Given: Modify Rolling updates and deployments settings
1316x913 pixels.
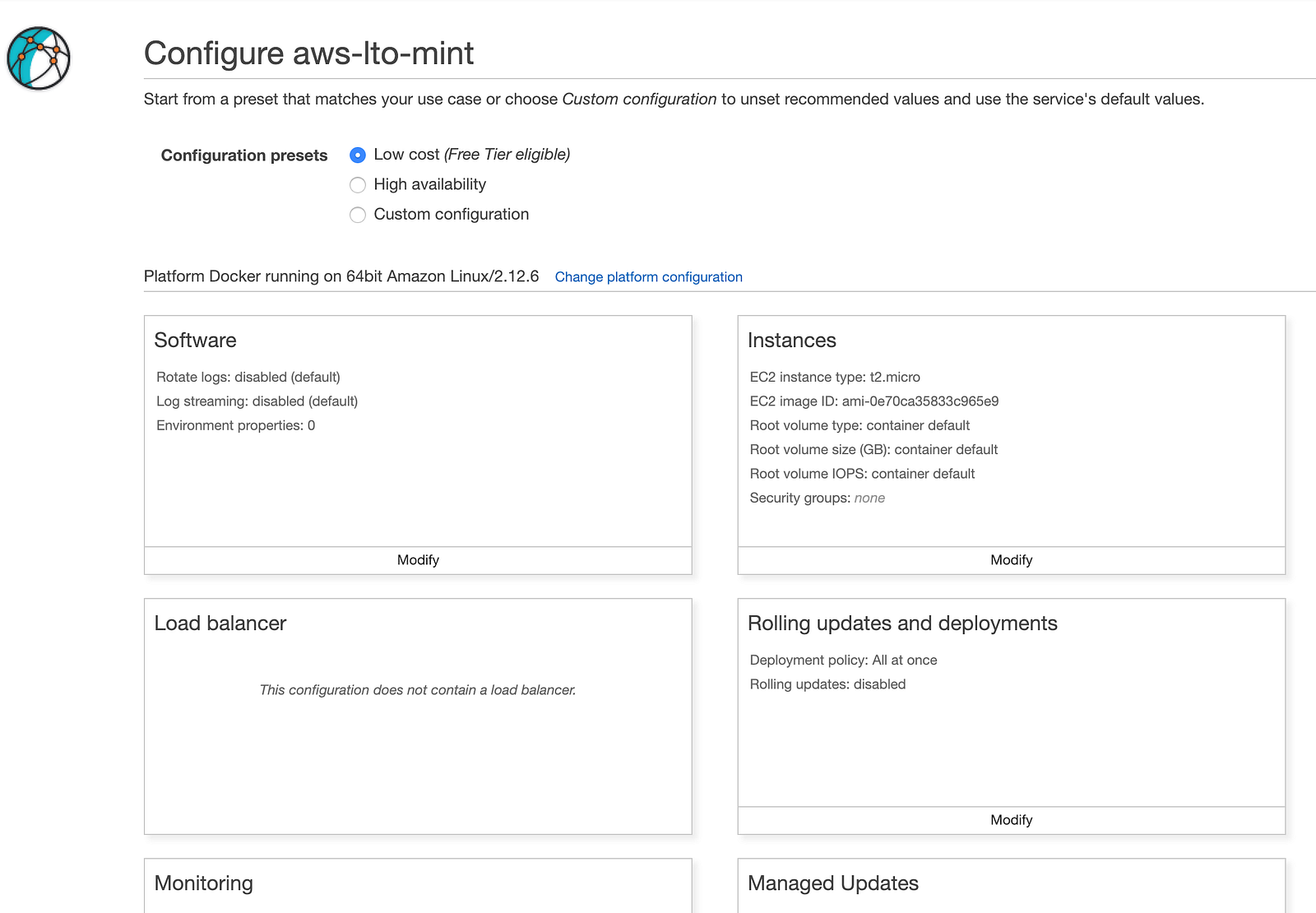Looking at the screenshot, I should [1011, 820].
